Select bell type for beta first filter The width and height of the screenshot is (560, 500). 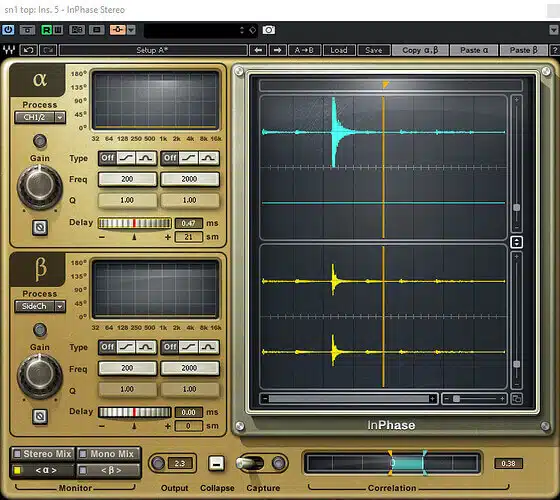(146, 347)
